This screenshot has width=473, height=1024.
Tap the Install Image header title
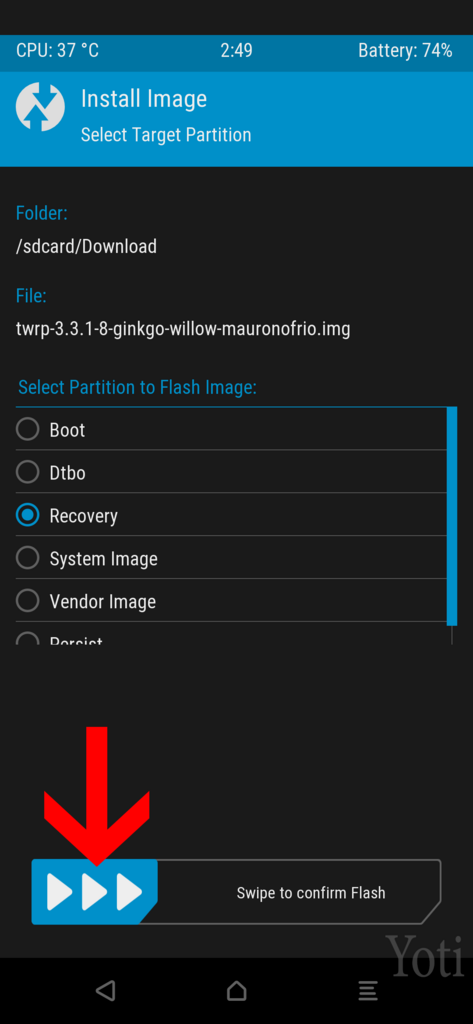point(144,99)
